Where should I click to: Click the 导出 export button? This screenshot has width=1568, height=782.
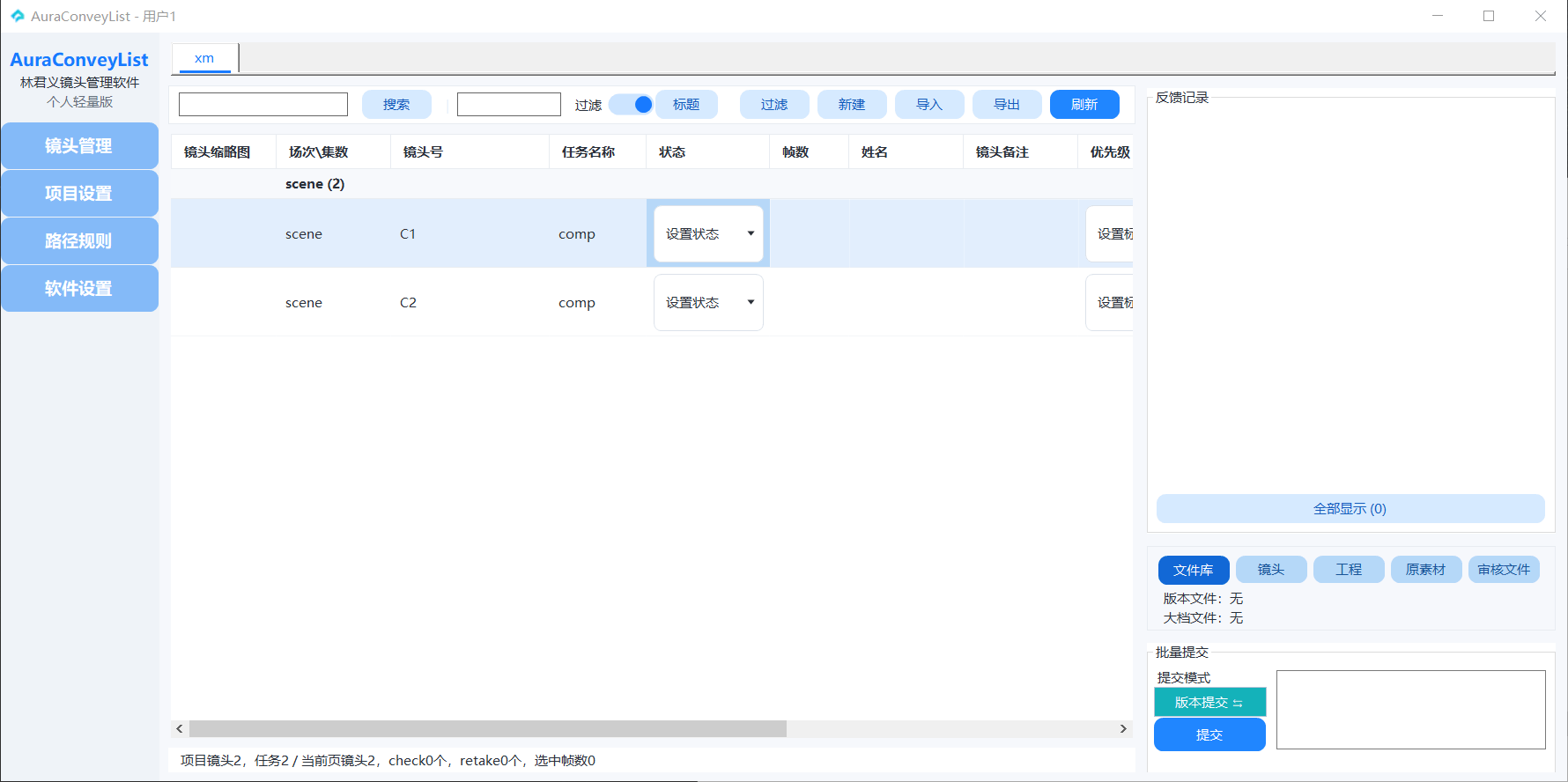coord(1007,104)
